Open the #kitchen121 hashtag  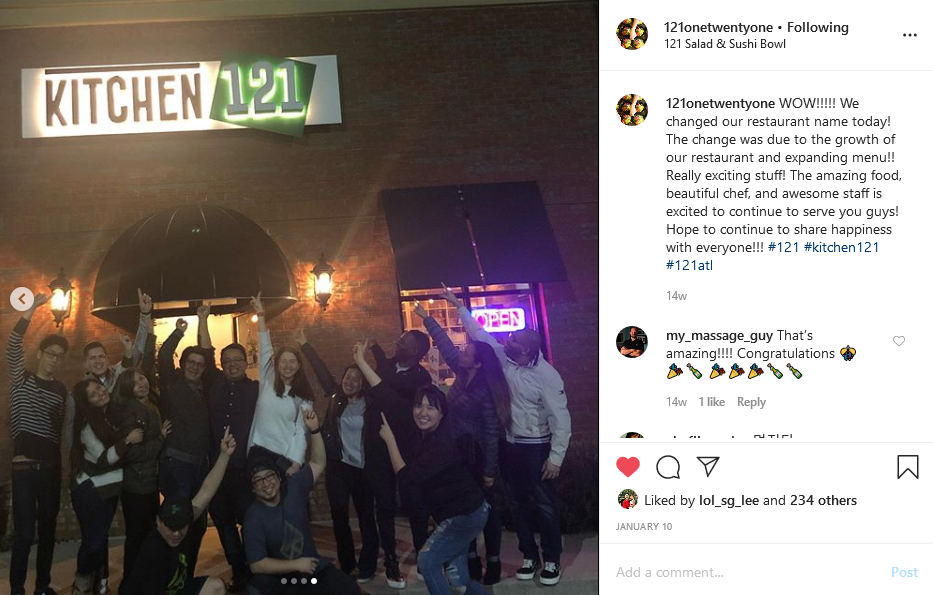click(x=841, y=248)
